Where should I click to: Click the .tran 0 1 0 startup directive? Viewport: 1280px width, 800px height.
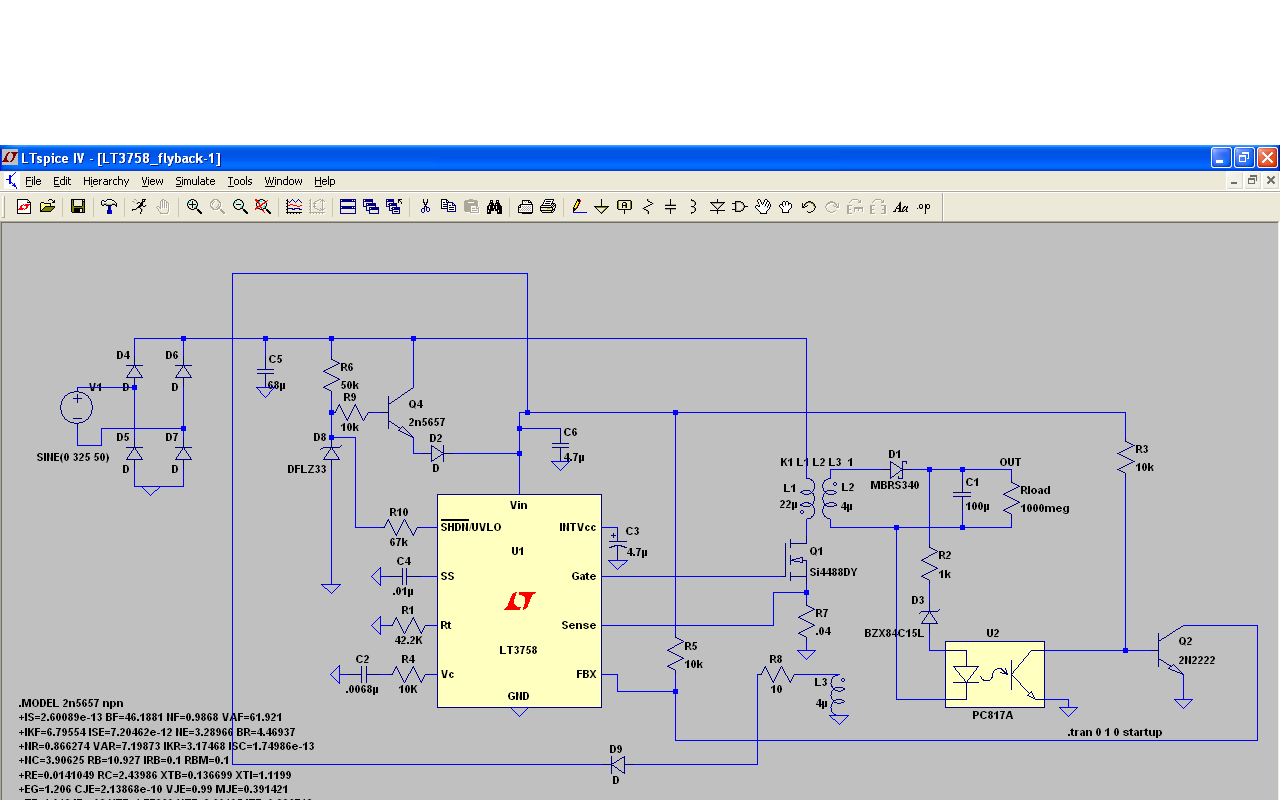click(1114, 732)
